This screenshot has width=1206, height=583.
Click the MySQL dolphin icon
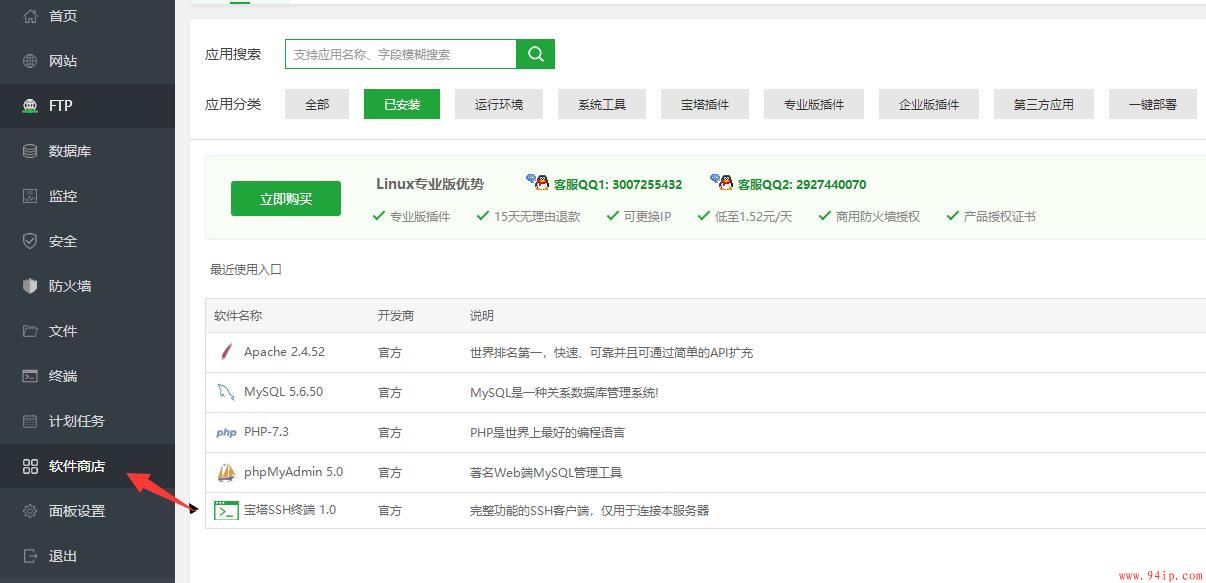226,392
